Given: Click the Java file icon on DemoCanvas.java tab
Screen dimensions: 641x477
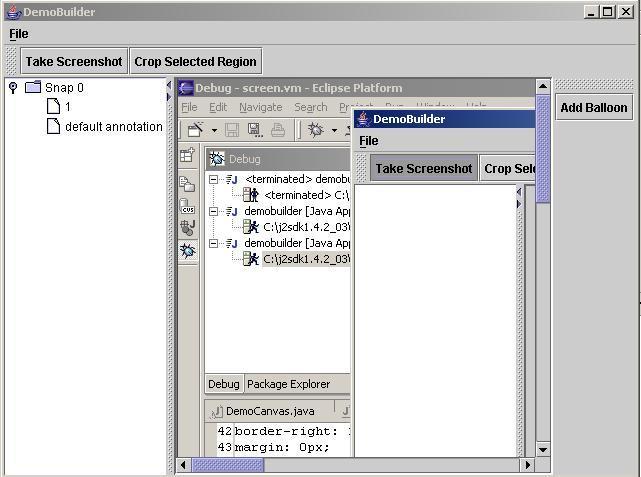Looking at the screenshot, I should 217,412.
